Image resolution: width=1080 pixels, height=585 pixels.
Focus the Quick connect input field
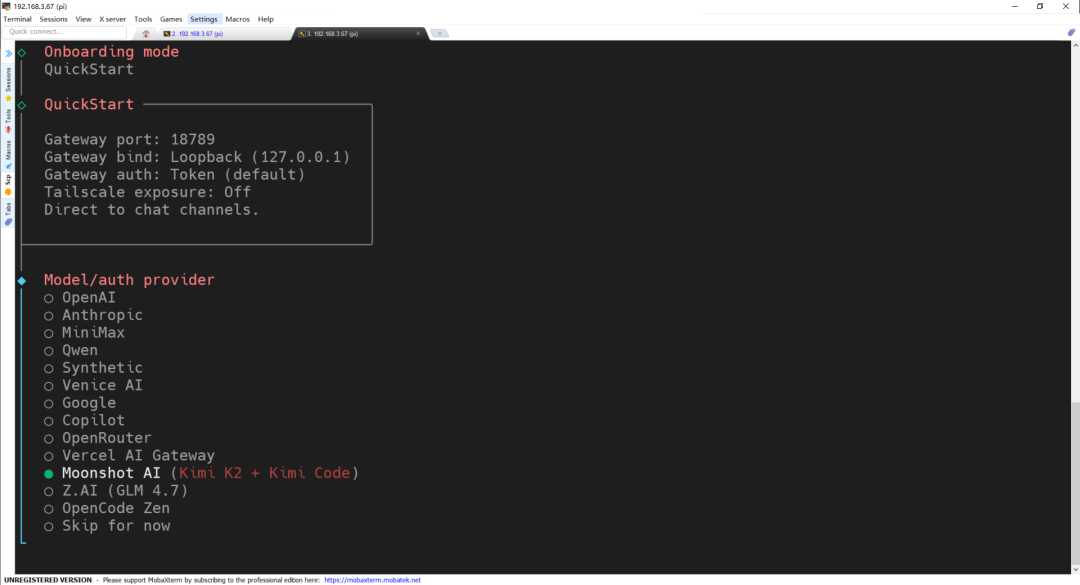pyautogui.click(x=65, y=32)
